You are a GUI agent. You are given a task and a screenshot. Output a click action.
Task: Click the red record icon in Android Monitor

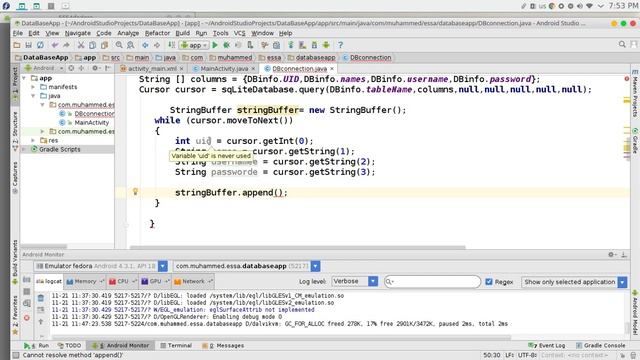point(27,318)
